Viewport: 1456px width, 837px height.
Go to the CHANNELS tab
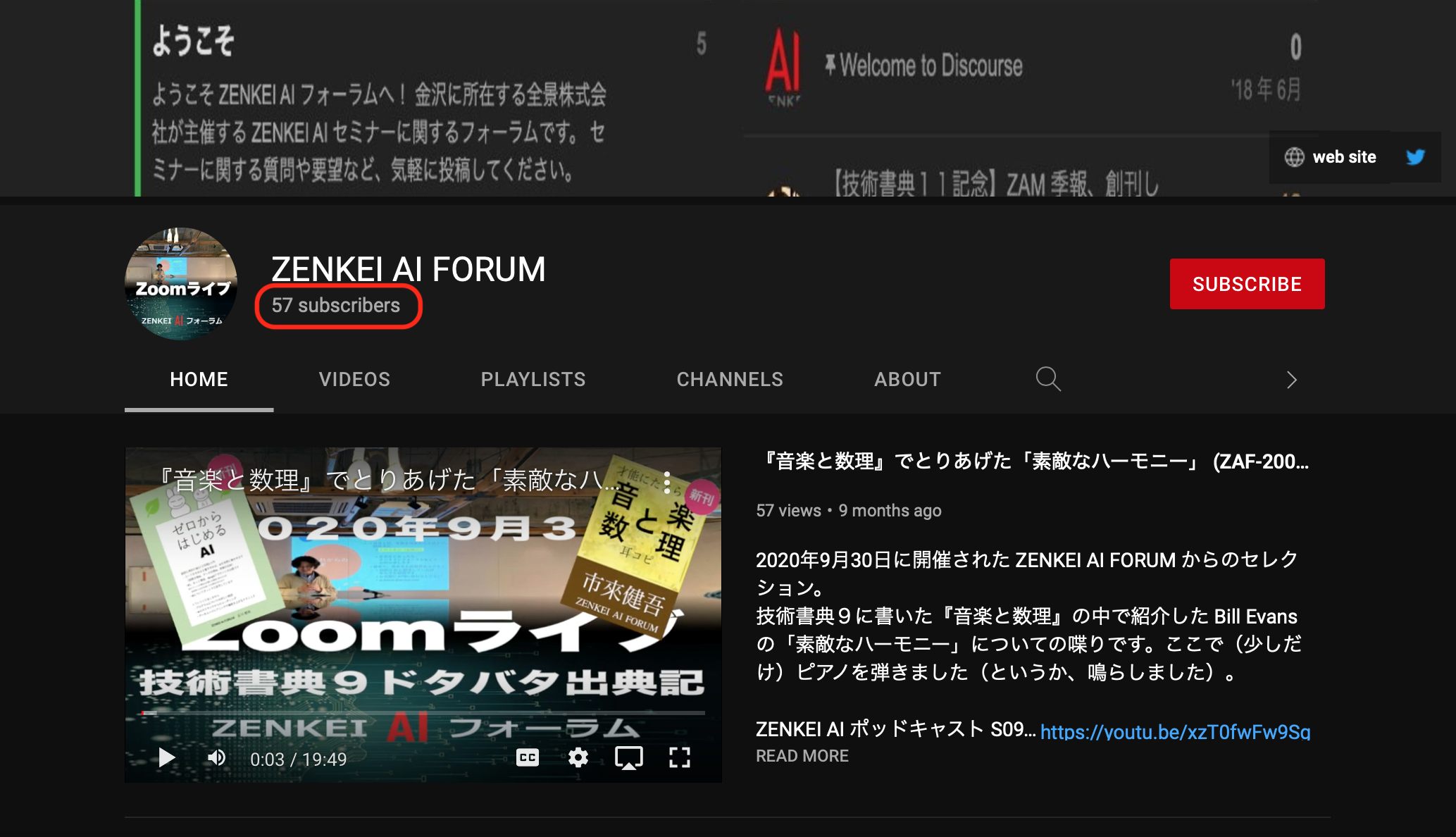(730, 379)
